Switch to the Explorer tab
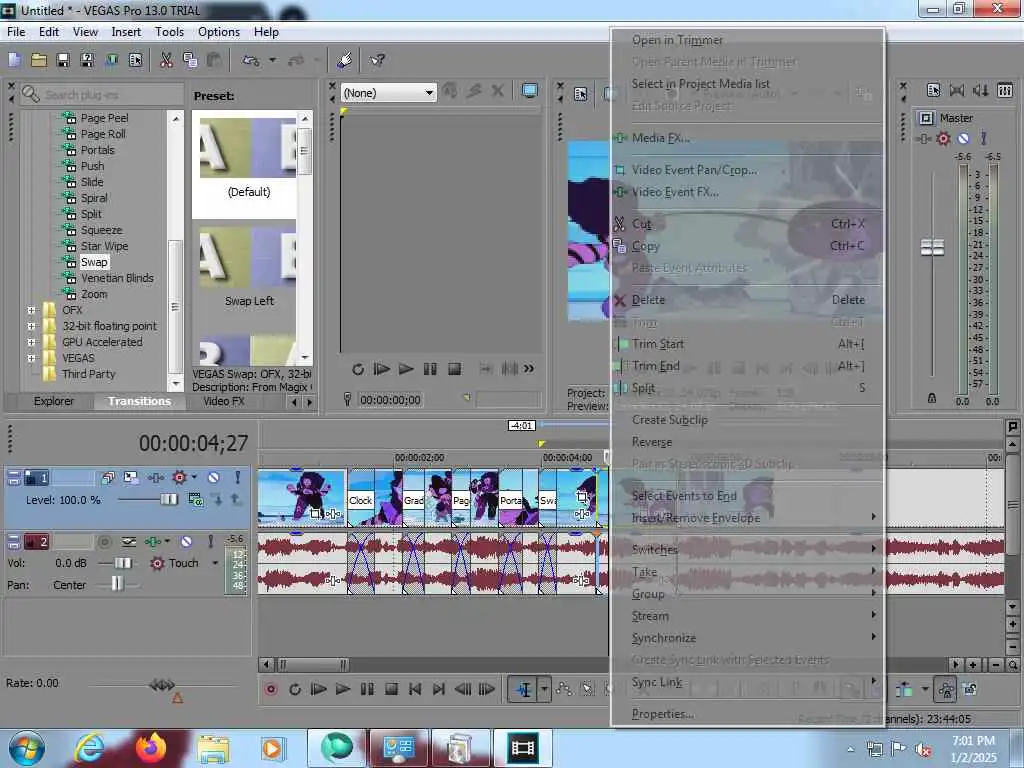 coord(54,401)
